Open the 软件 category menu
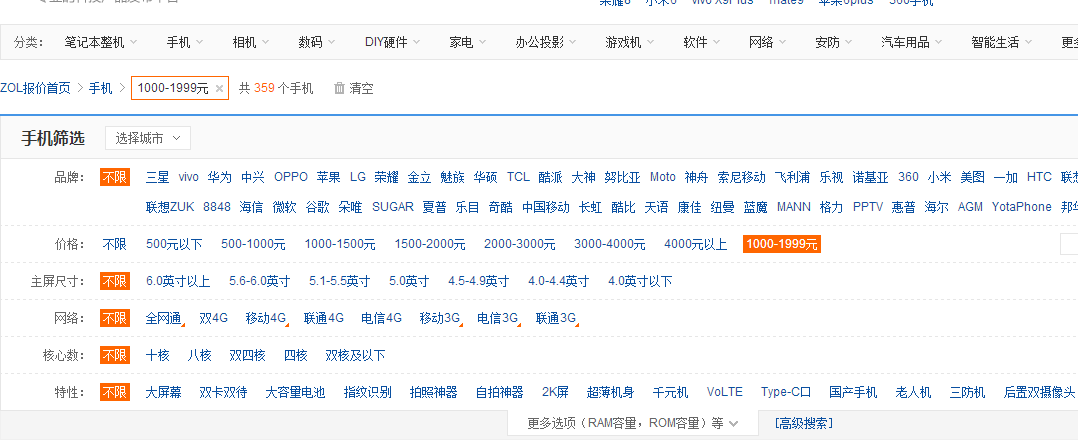1078x444 pixels. tap(702, 43)
